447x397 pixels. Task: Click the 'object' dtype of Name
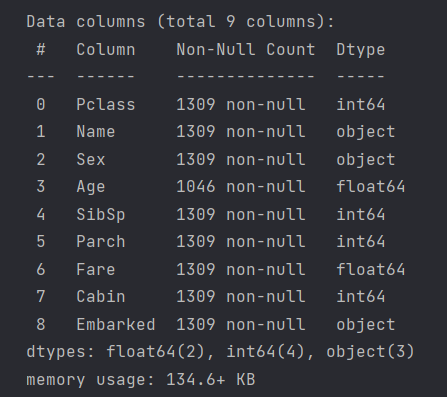(366, 132)
